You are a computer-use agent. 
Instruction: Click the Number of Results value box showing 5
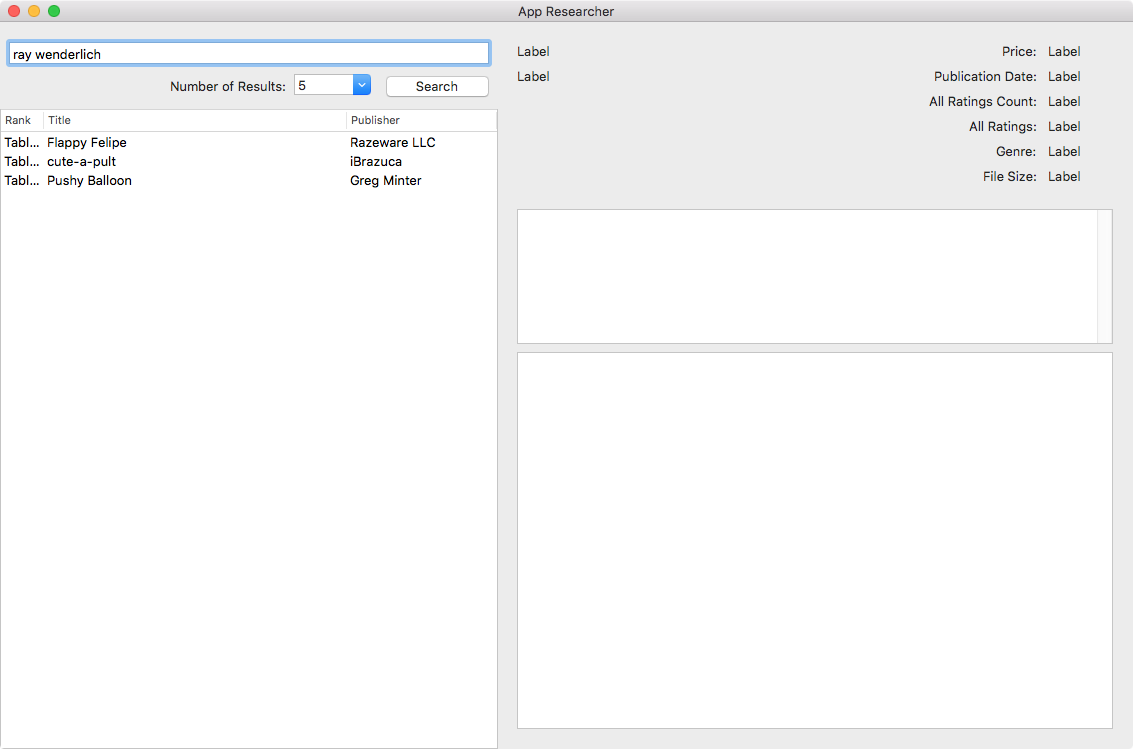pyautogui.click(x=323, y=86)
